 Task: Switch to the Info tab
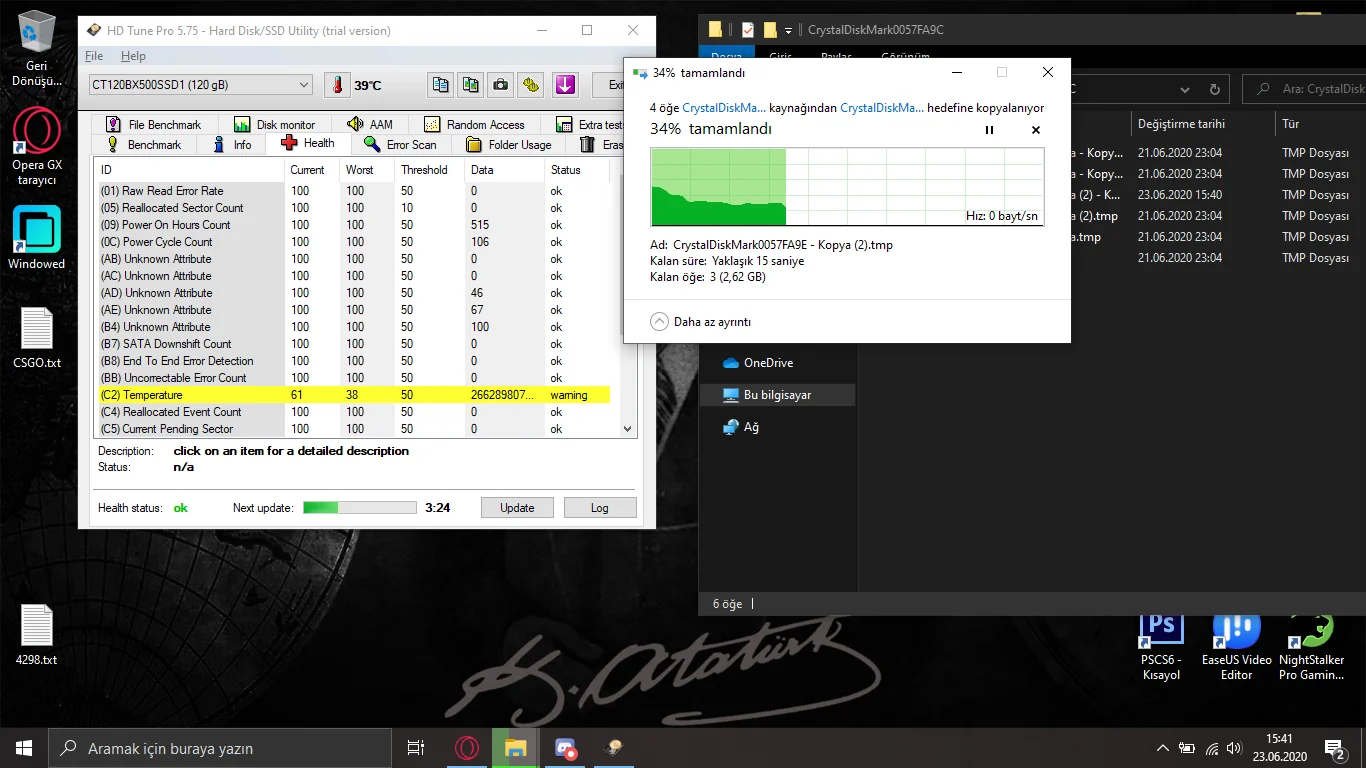pyautogui.click(x=232, y=145)
